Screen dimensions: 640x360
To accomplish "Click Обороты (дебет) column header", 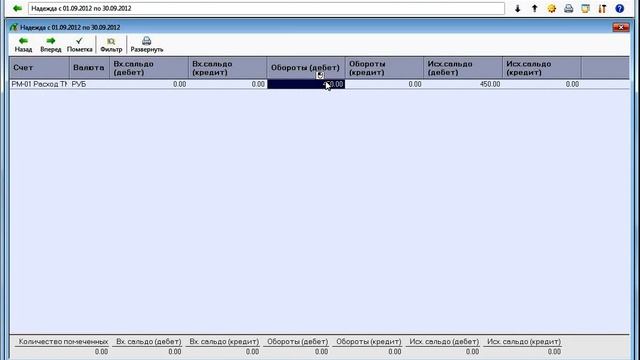I will pyautogui.click(x=306, y=68).
